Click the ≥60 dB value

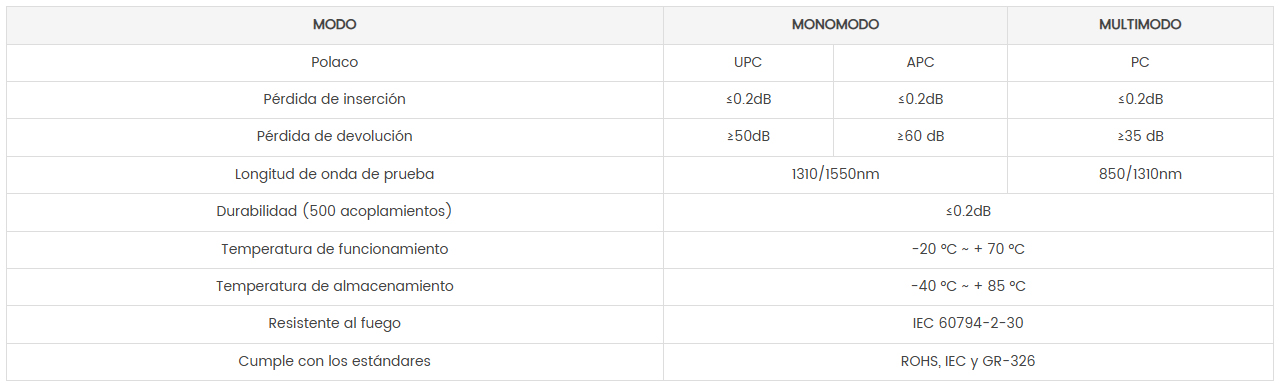(x=920, y=136)
